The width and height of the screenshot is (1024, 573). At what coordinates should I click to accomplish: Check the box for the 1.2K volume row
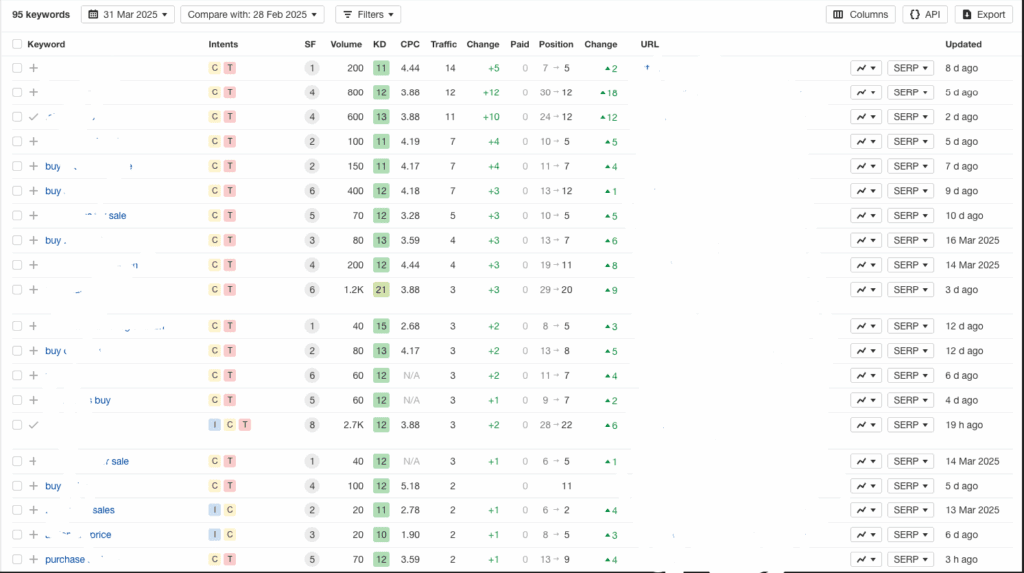[x=17, y=289]
